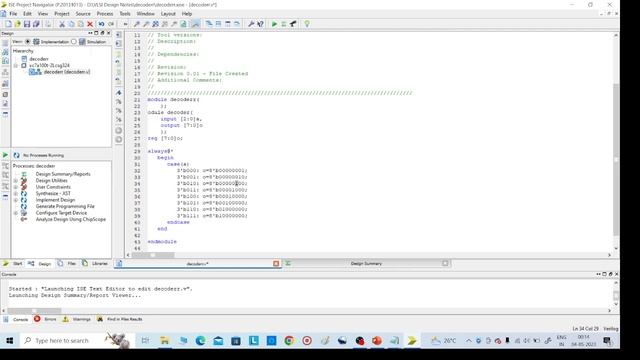Click the red X Delete icon
The image size is (640, 360).
click(90, 24)
